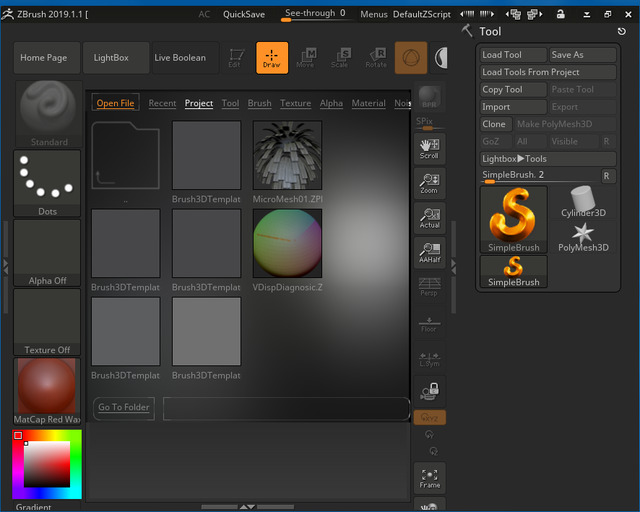Toggle the camera lock button

click(429, 392)
